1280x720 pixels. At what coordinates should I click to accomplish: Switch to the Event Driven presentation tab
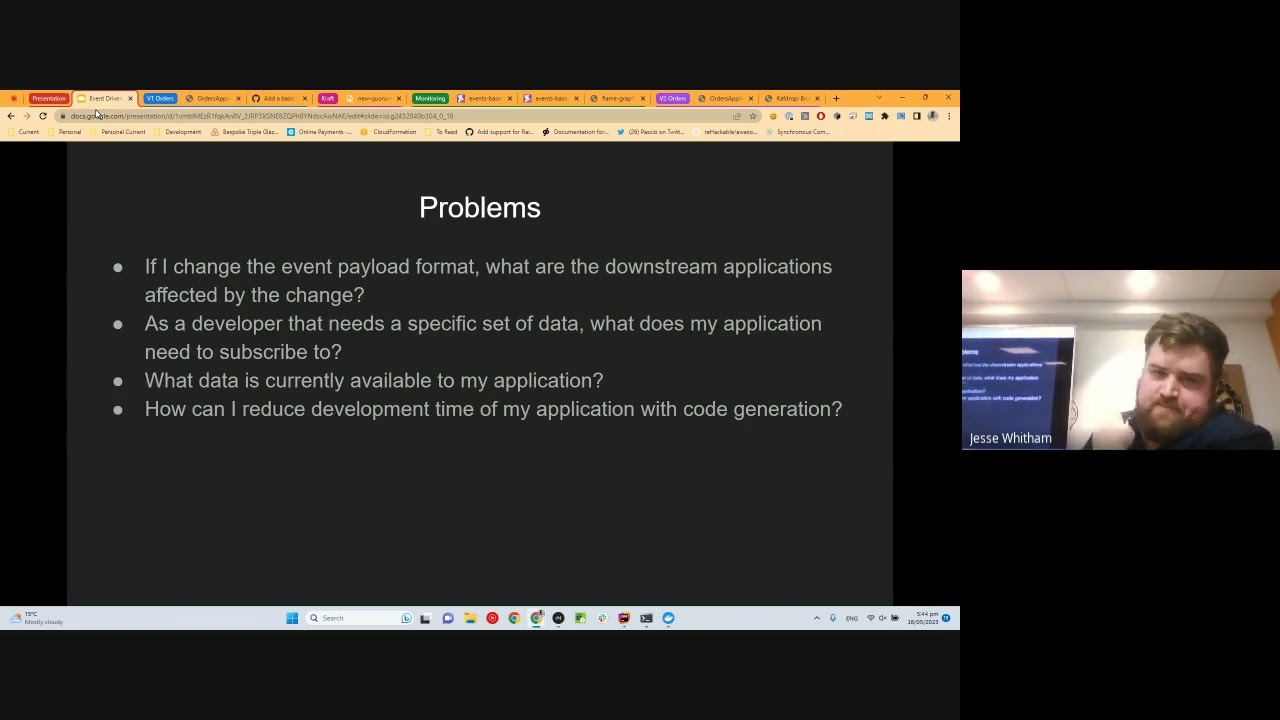click(104, 98)
